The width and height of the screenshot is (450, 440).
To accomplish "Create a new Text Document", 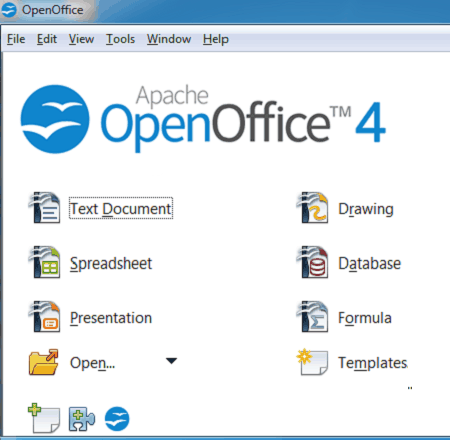I will pyautogui.click(x=121, y=209).
